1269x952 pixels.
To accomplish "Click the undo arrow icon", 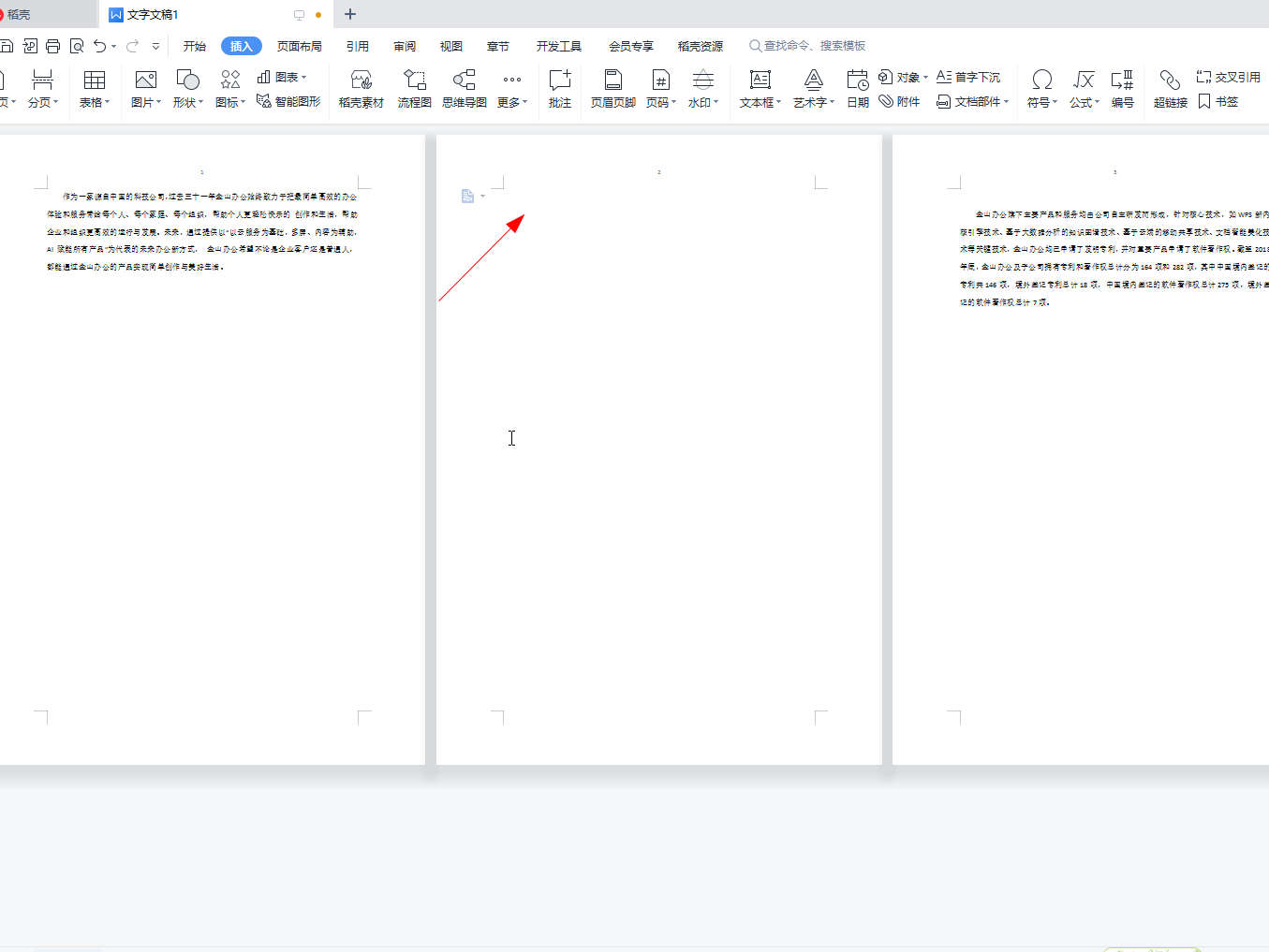I will click(99, 46).
